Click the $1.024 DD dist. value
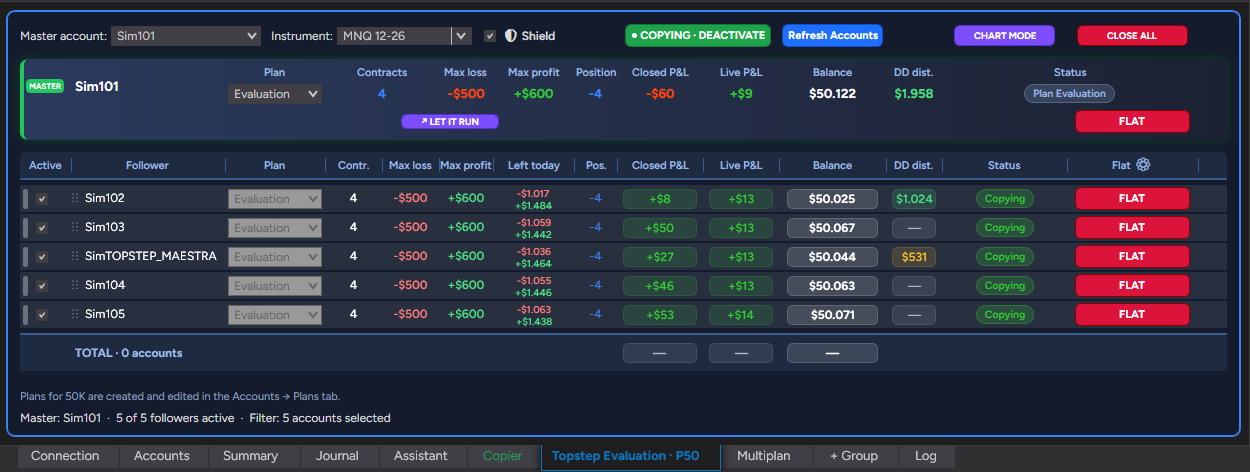 coord(914,199)
